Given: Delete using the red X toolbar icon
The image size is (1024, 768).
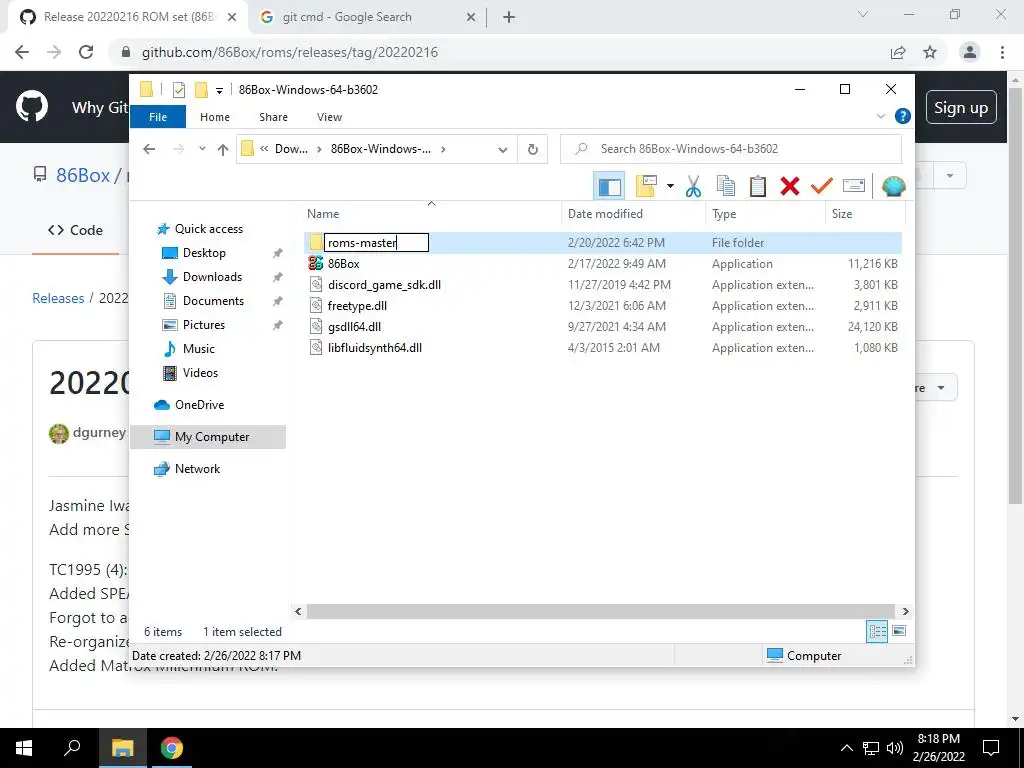Looking at the screenshot, I should (x=790, y=186).
